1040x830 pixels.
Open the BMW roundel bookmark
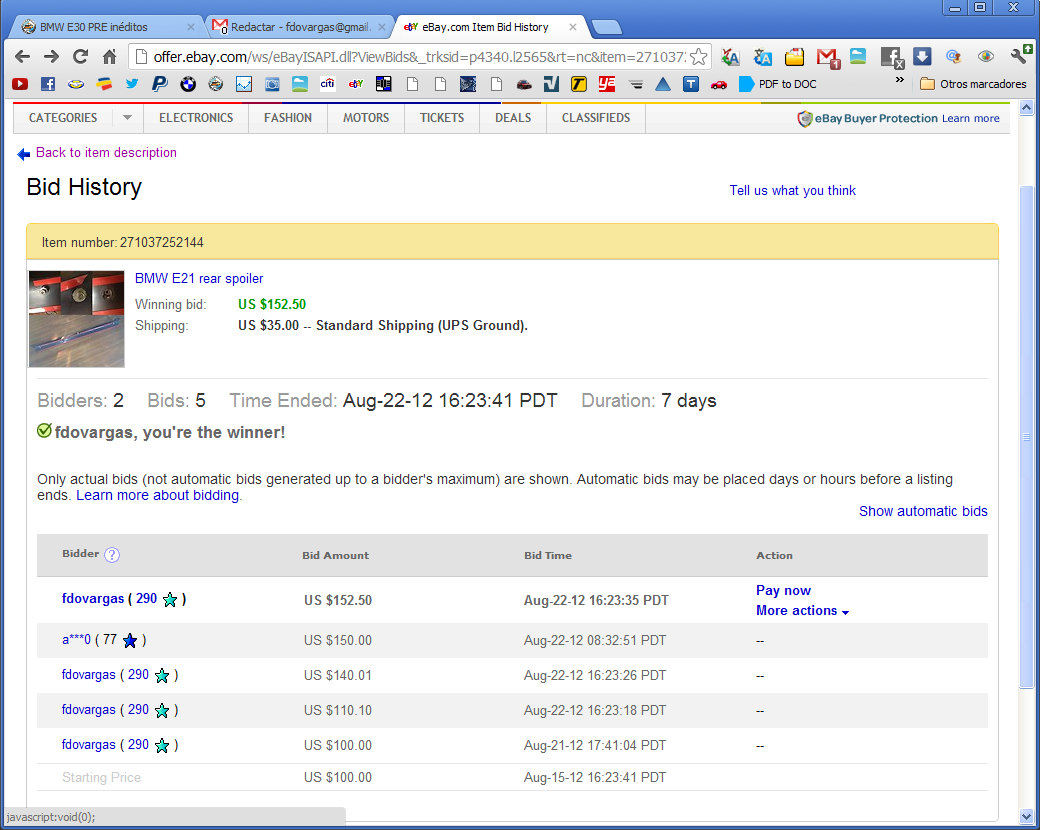click(188, 84)
